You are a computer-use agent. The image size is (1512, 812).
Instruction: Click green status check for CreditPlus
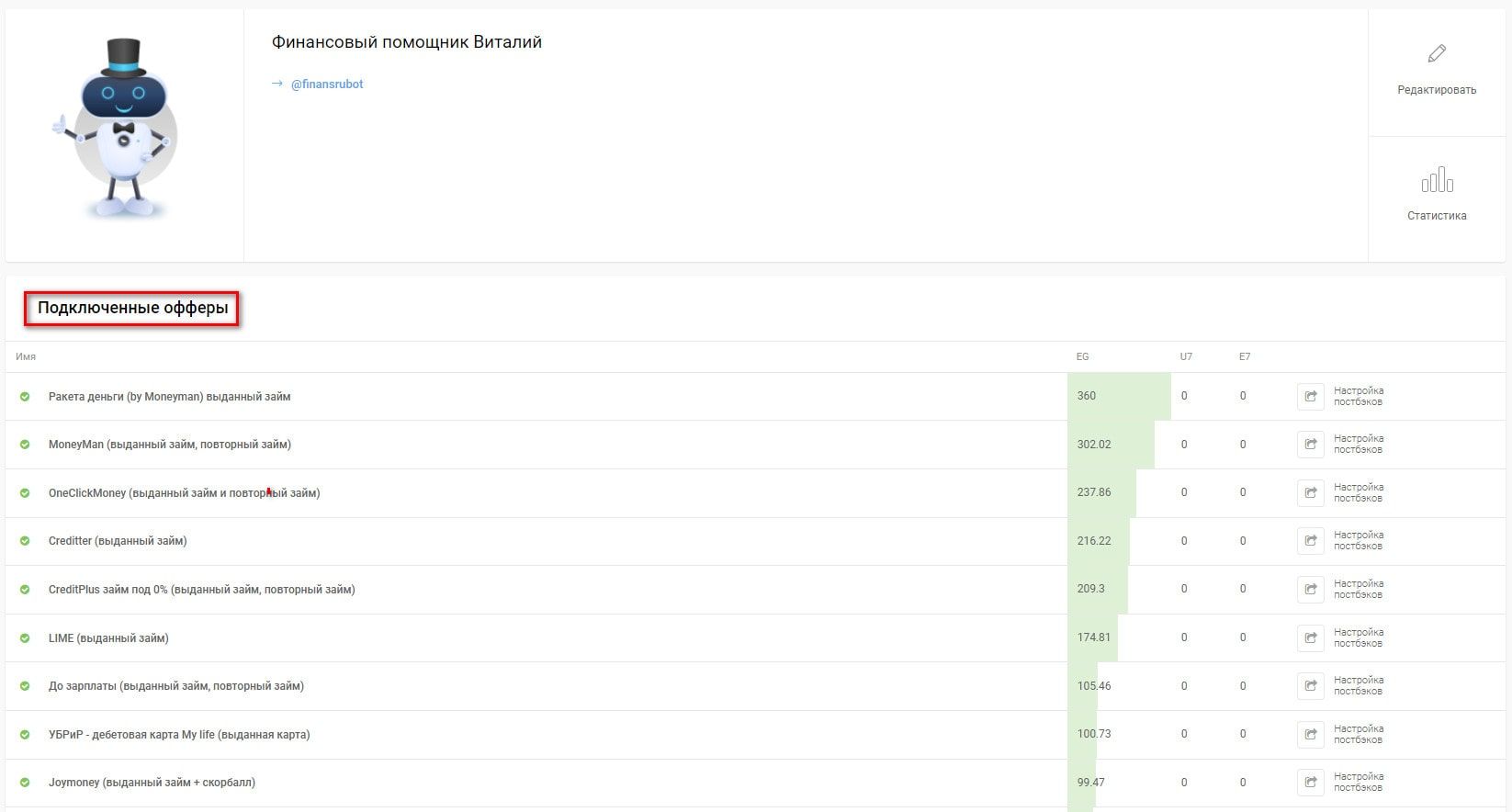pyautogui.click(x=25, y=590)
